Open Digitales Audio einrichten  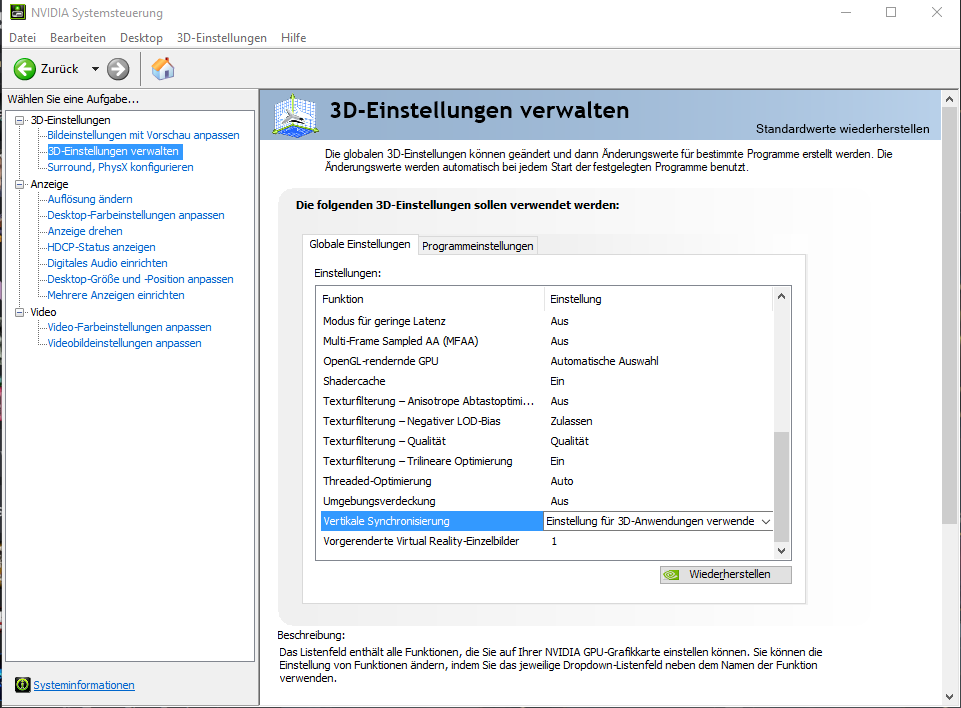click(107, 262)
